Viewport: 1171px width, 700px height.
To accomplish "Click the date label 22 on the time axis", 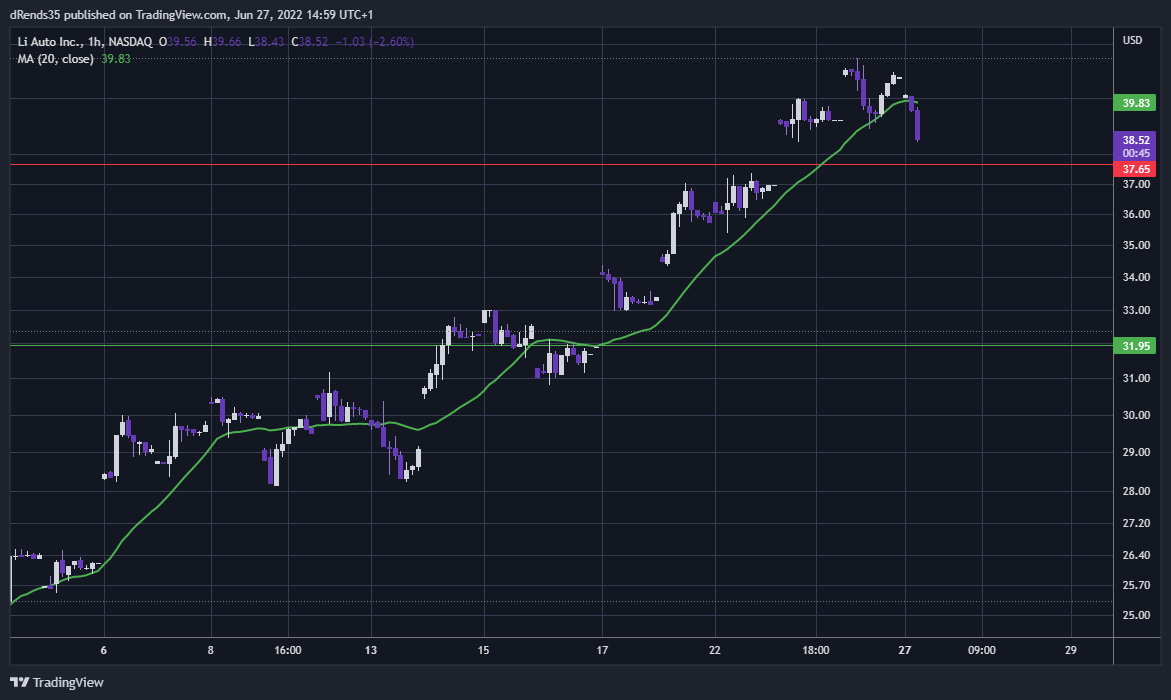I will [x=715, y=650].
